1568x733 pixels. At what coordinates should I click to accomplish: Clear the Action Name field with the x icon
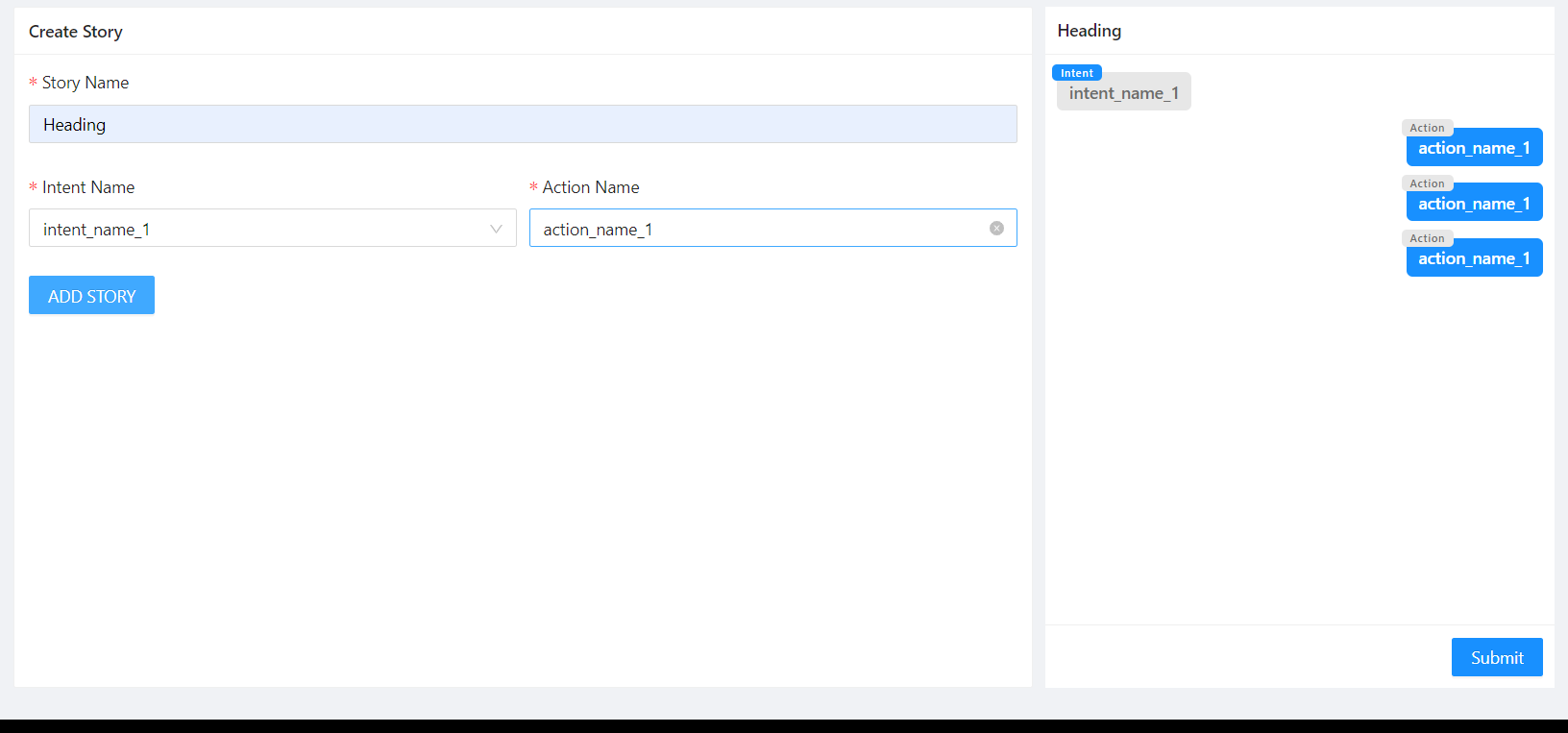click(996, 229)
